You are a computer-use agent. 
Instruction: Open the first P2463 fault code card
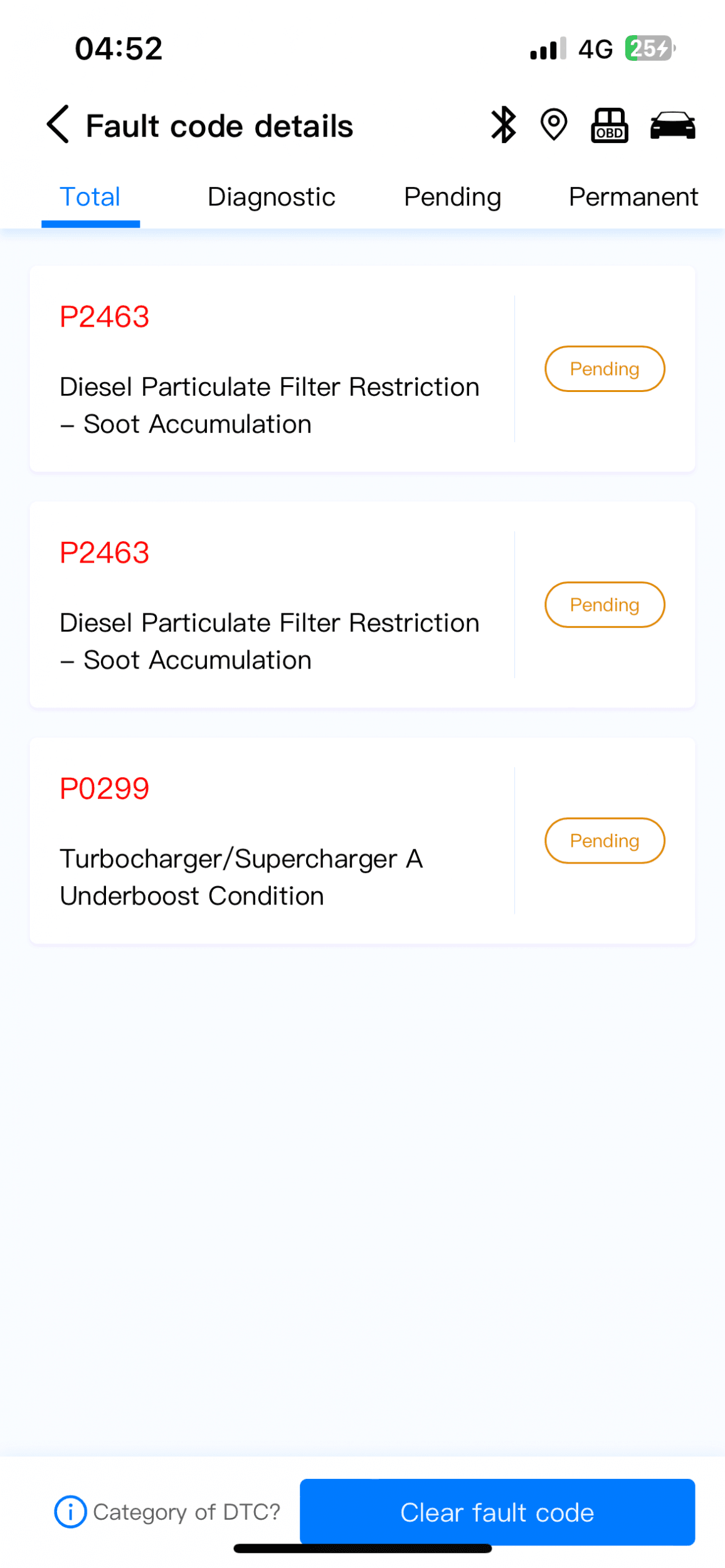coord(270,369)
